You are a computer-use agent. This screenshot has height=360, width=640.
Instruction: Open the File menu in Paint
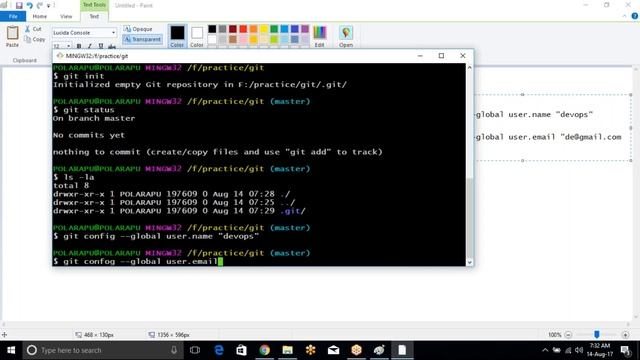click(x=13, y=16)
